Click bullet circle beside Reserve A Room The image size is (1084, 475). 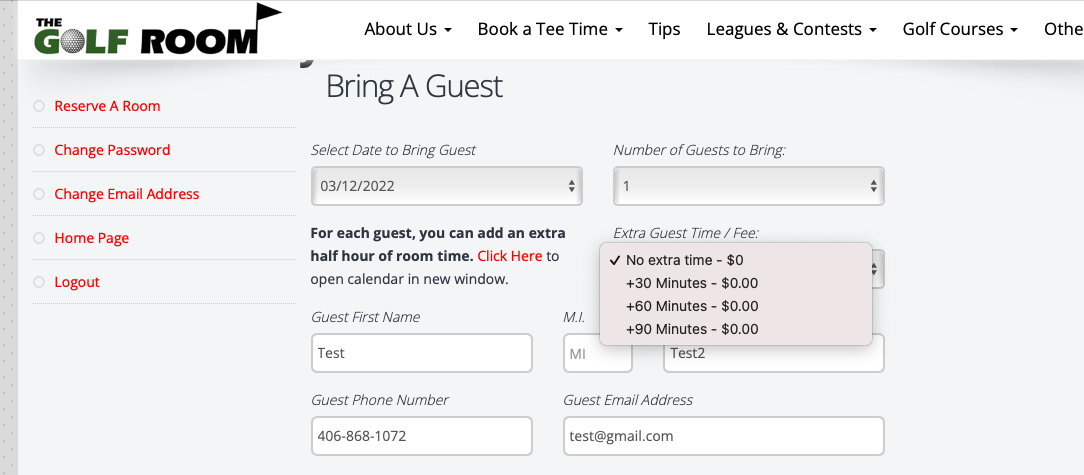[x=39, y=106]
